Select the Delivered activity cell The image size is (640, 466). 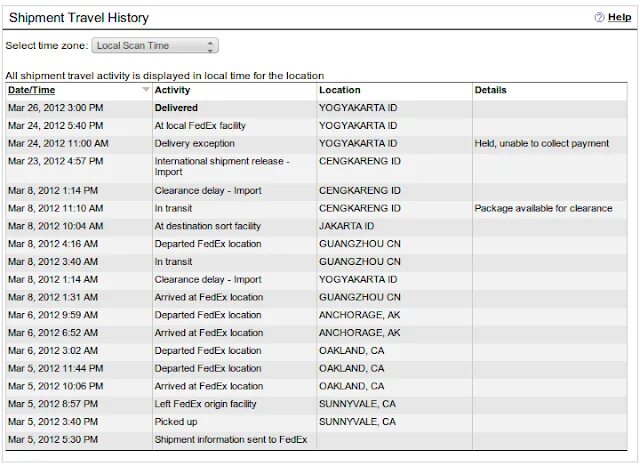(x=176, y=108)
